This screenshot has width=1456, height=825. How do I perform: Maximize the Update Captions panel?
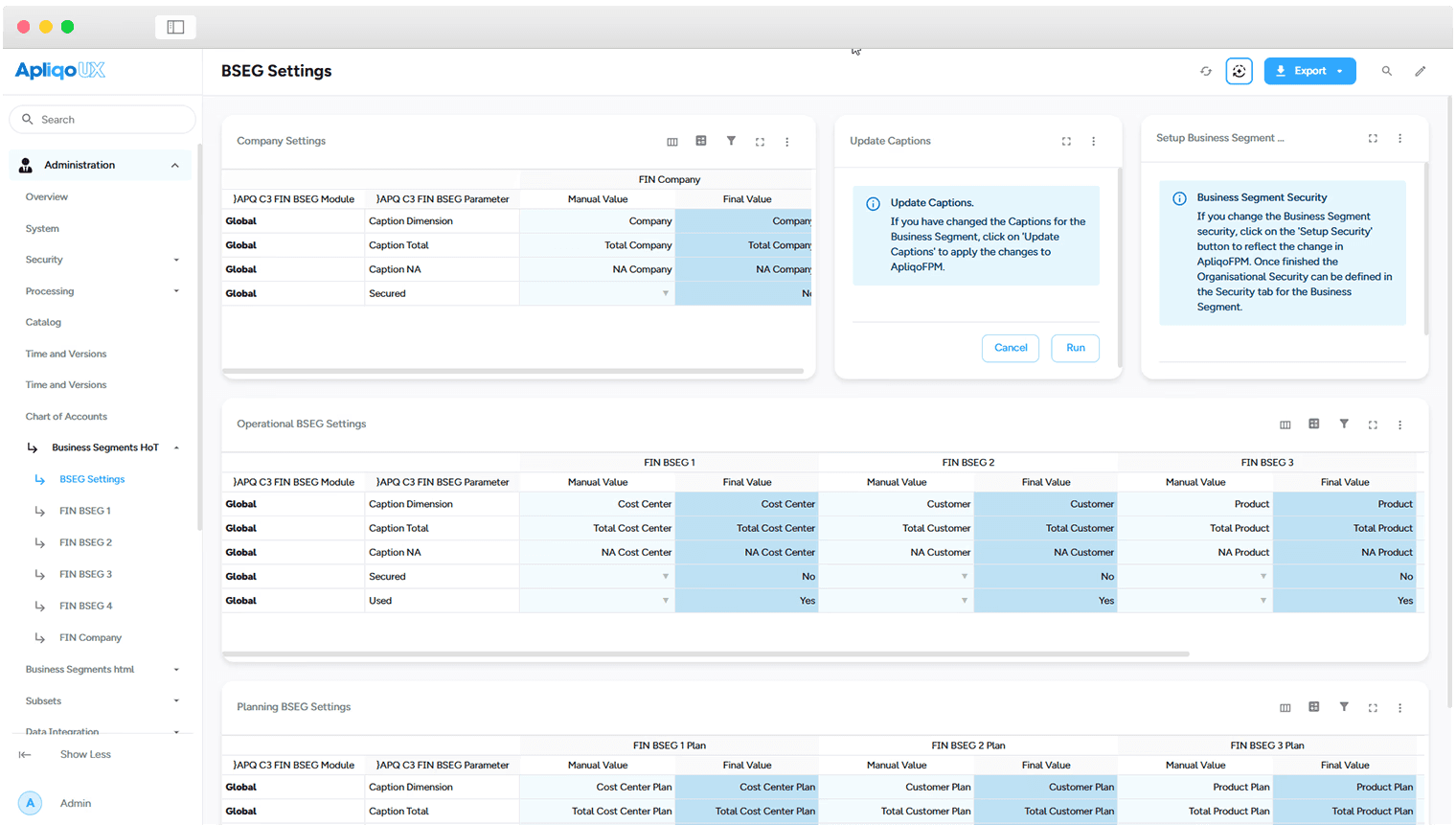1066,141
